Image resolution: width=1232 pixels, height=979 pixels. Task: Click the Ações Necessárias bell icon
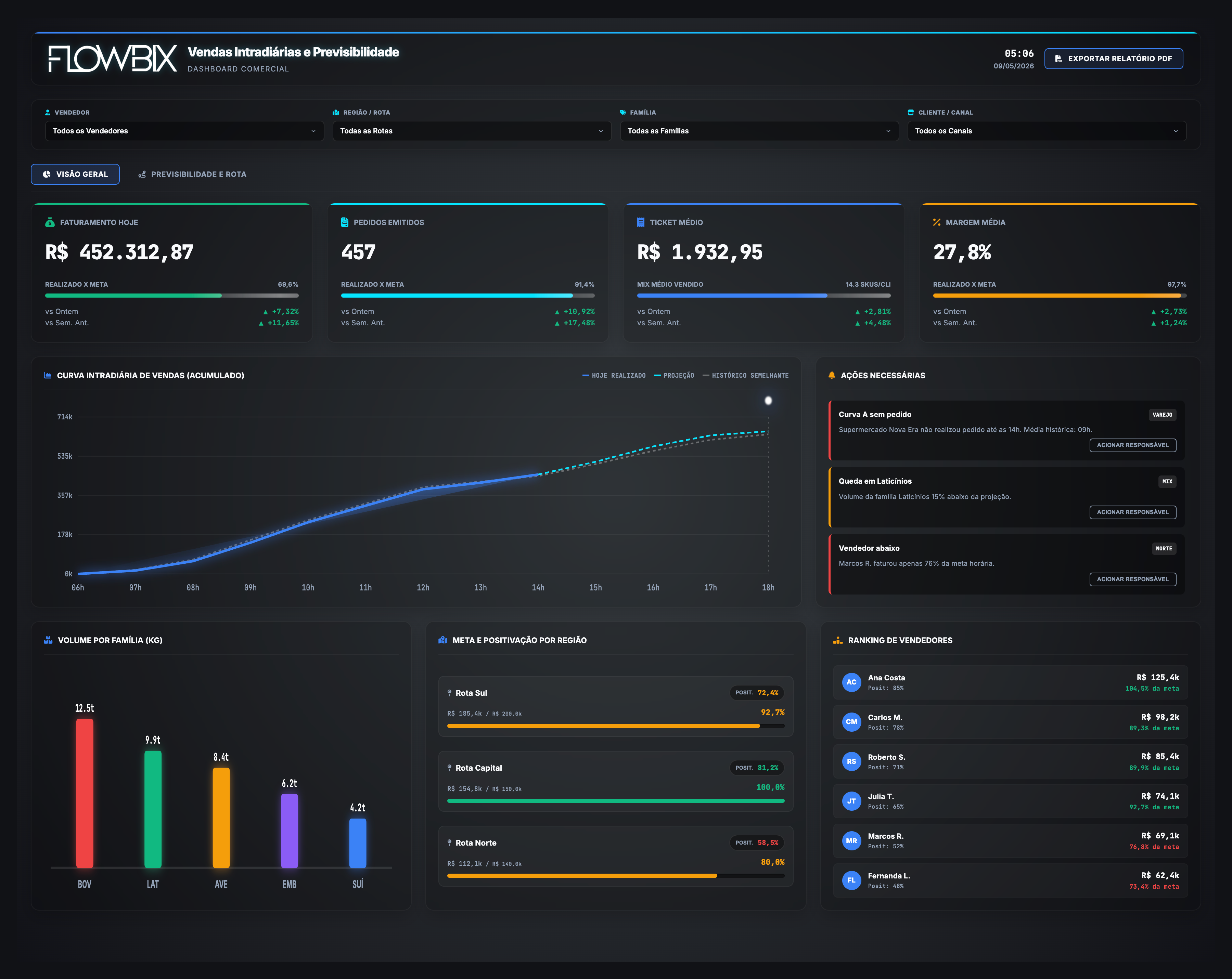click(831, 375)
